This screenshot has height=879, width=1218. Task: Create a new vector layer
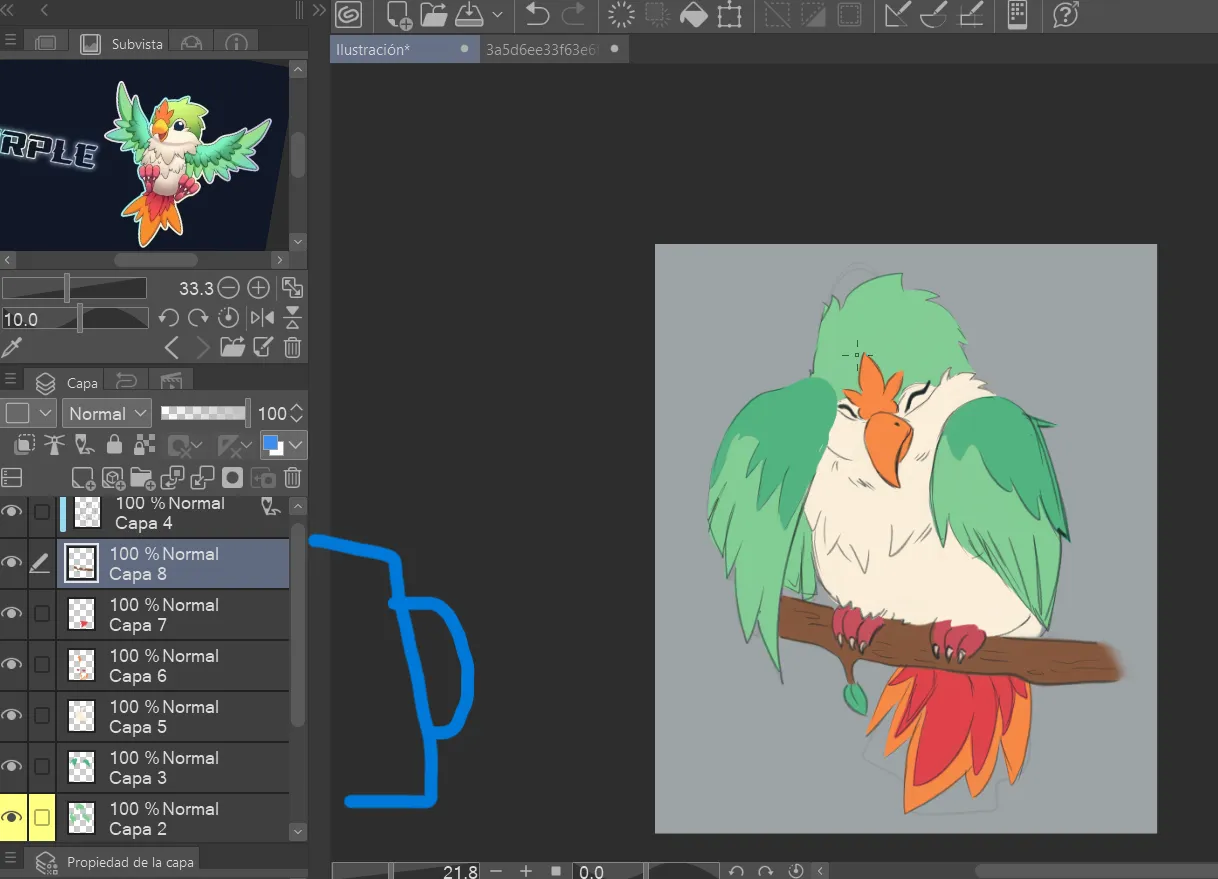(114, 478)
